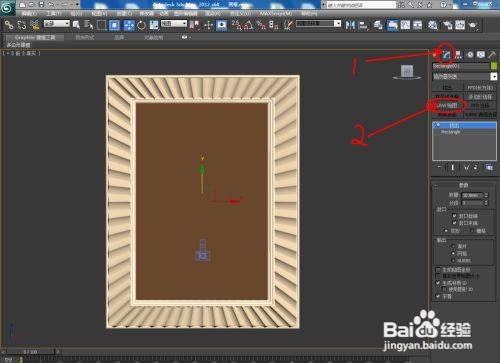The height and width of the screenshot is (363, 500).
Task: Open the Render Setup icon
Action: coord(447,25)
